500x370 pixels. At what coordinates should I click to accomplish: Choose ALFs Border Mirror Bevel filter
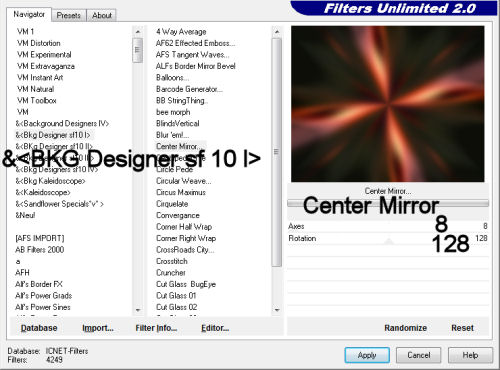[x=196, y=66]
